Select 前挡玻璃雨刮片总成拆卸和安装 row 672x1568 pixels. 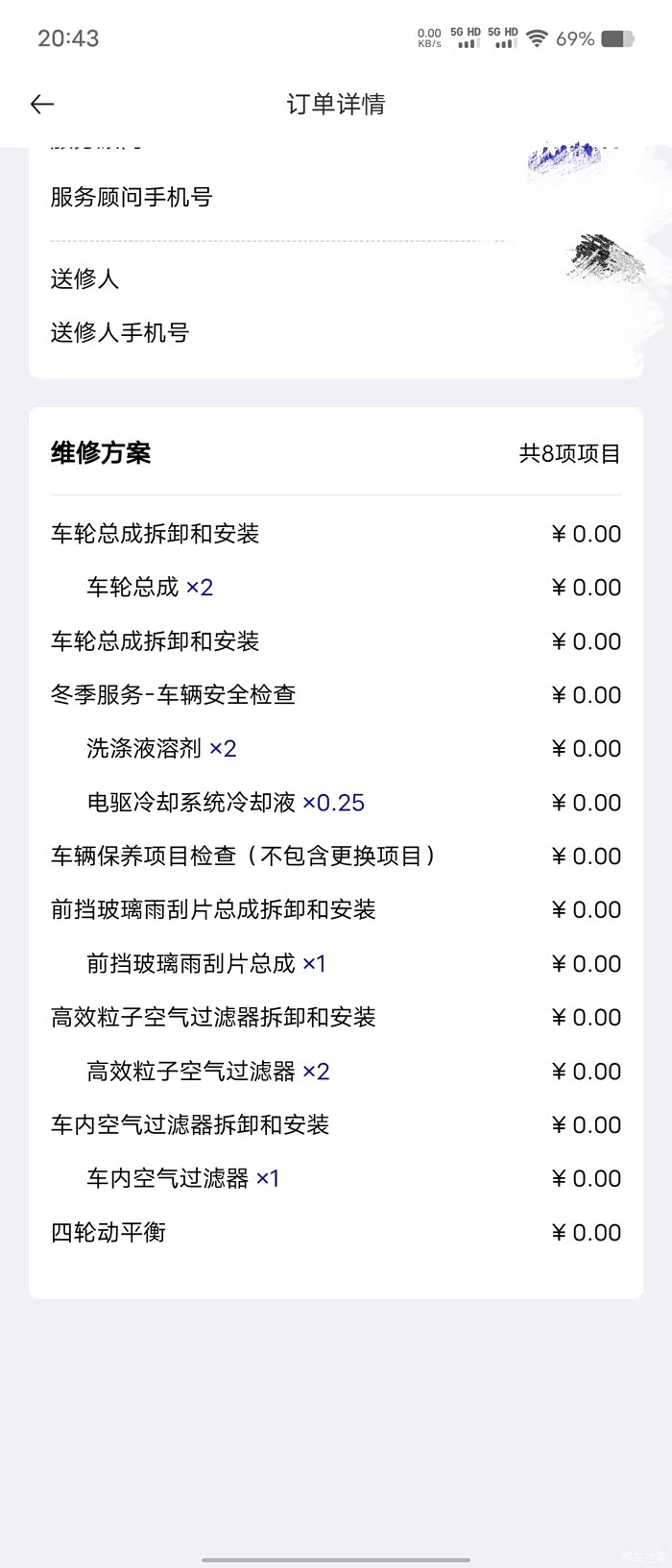tap(213, 910)
